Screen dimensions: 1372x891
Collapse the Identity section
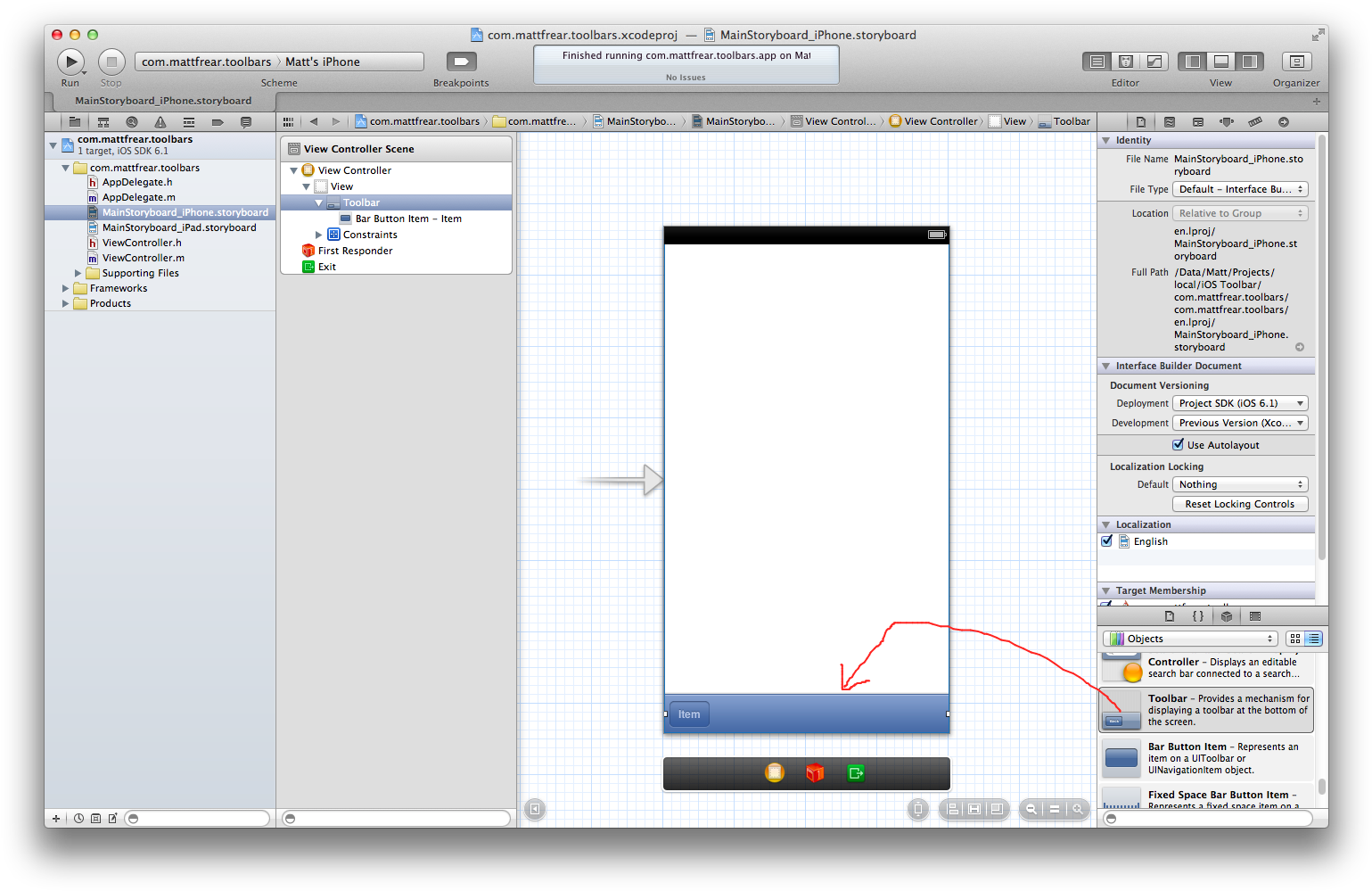(x=1105, y=140)
